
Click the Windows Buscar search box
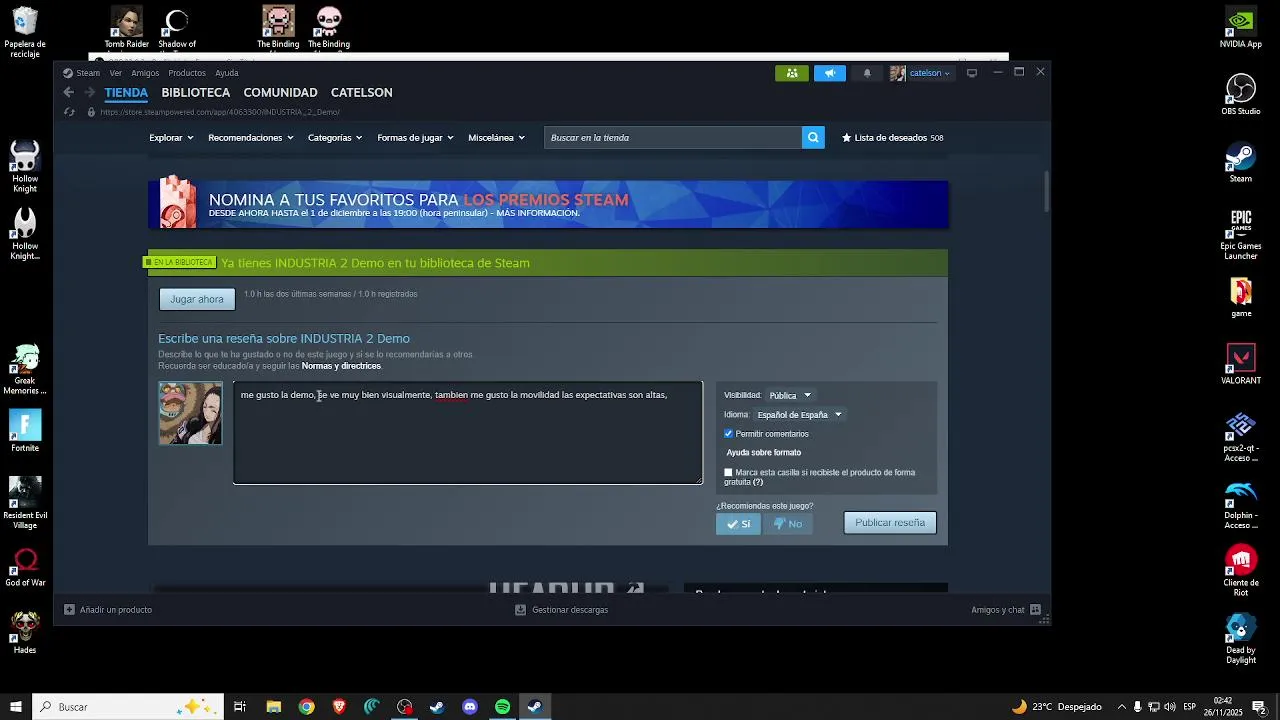point(128,707)
